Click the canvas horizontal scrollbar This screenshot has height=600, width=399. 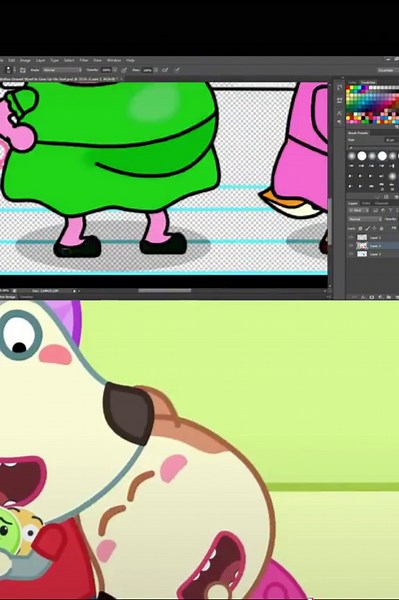pyautogui.click(x=164, y=291)
